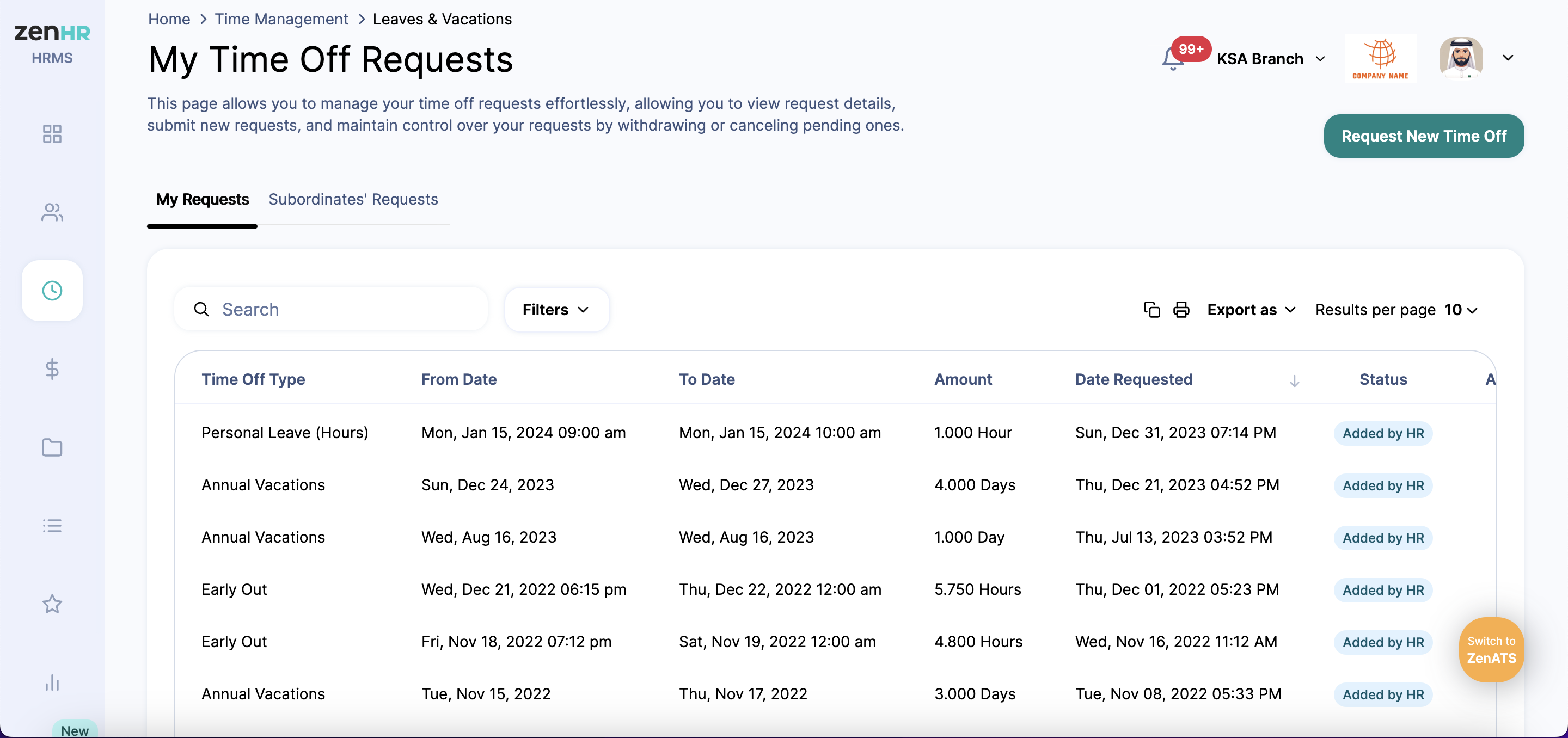Open the Export as dropdown
This screenshot has height=738, width=1568.
pos(1251,310)
